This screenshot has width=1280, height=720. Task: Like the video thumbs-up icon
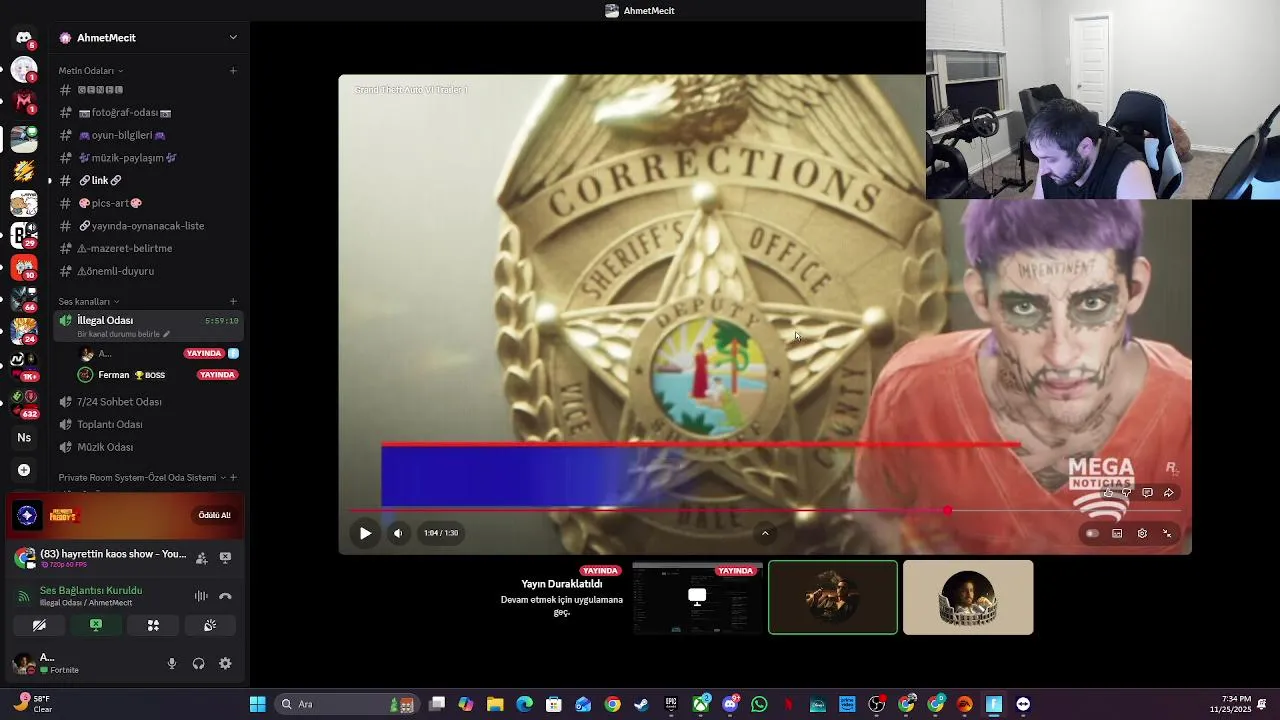click(1108, 493)
